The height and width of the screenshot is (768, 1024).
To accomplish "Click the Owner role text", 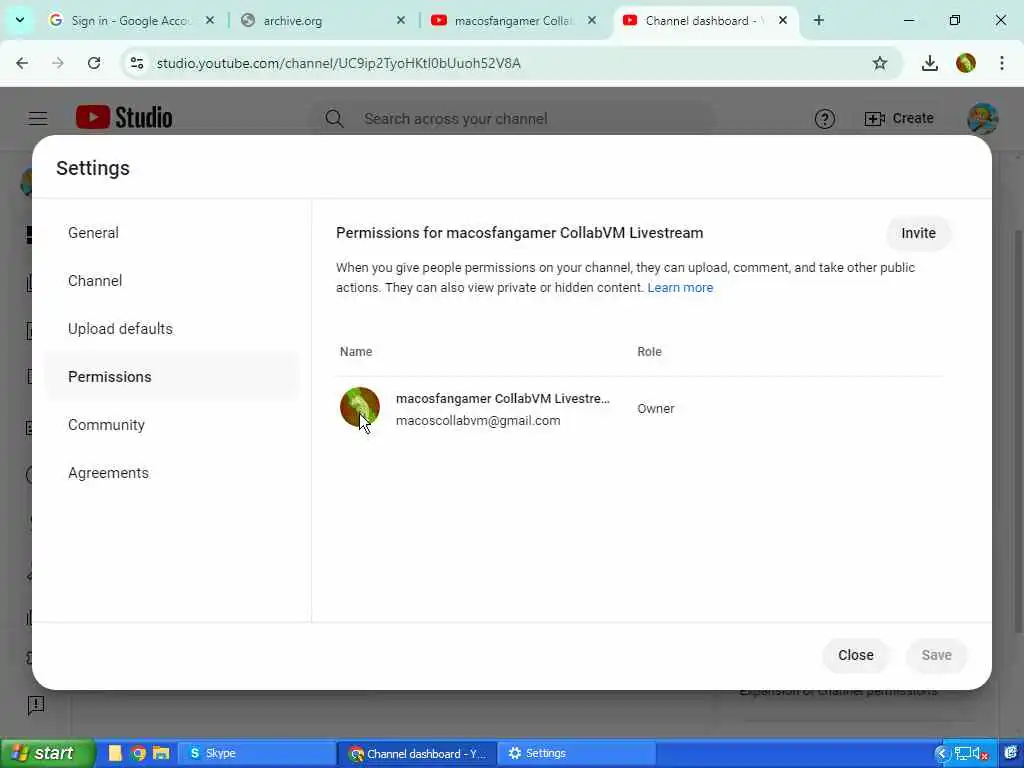I will click(656, 409).
